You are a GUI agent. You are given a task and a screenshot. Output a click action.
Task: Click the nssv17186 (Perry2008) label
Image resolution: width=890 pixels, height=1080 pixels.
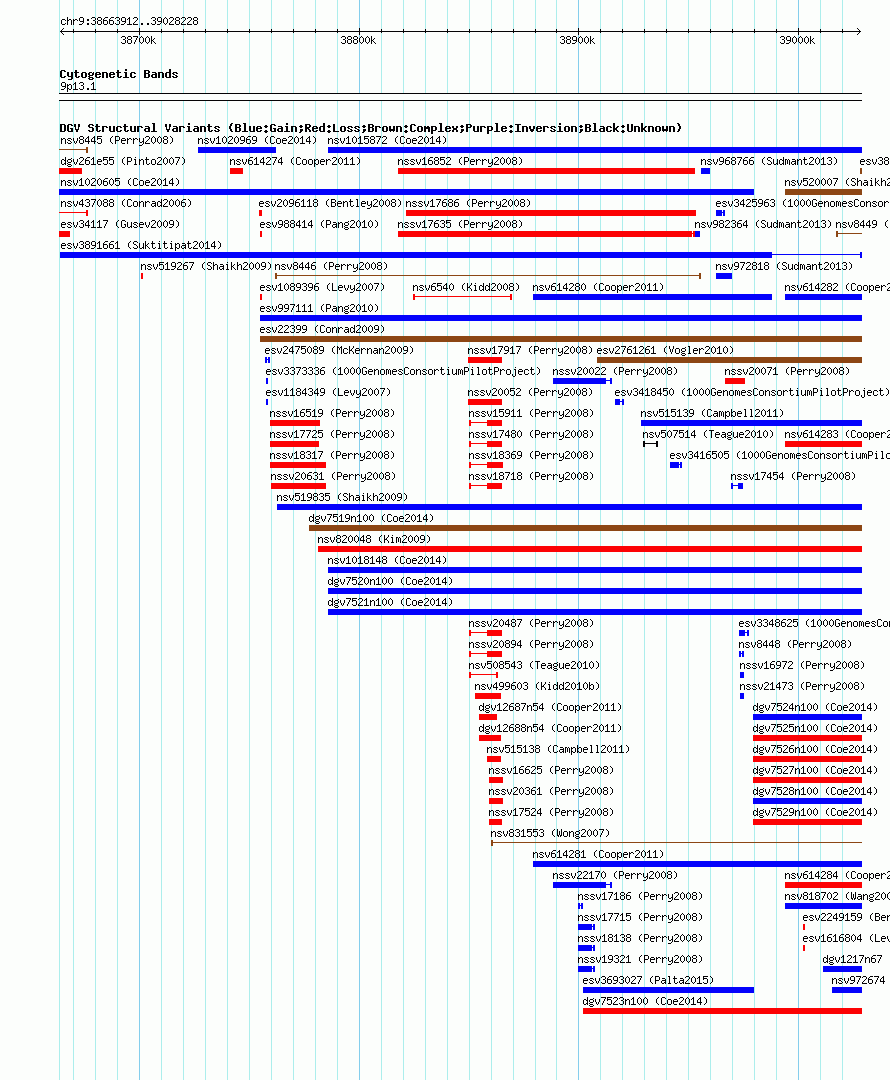[640, 897]
